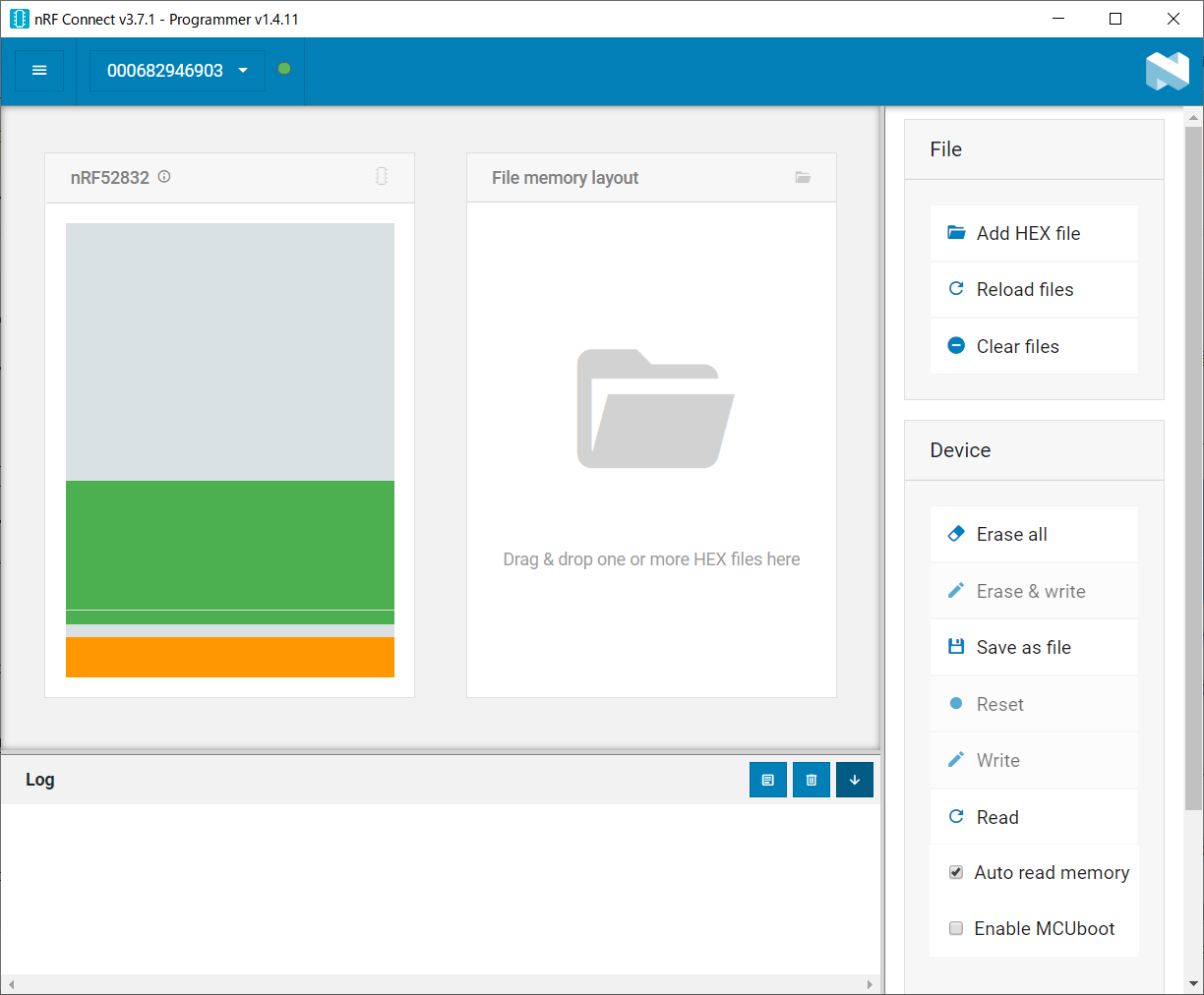Click the Write button

[1034, 760]
